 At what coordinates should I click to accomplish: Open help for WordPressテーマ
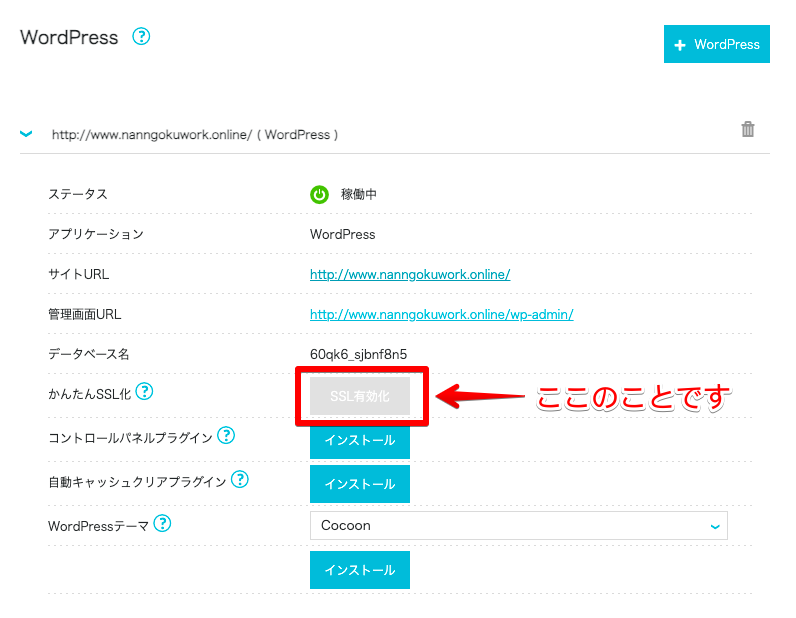pos(162,523)
